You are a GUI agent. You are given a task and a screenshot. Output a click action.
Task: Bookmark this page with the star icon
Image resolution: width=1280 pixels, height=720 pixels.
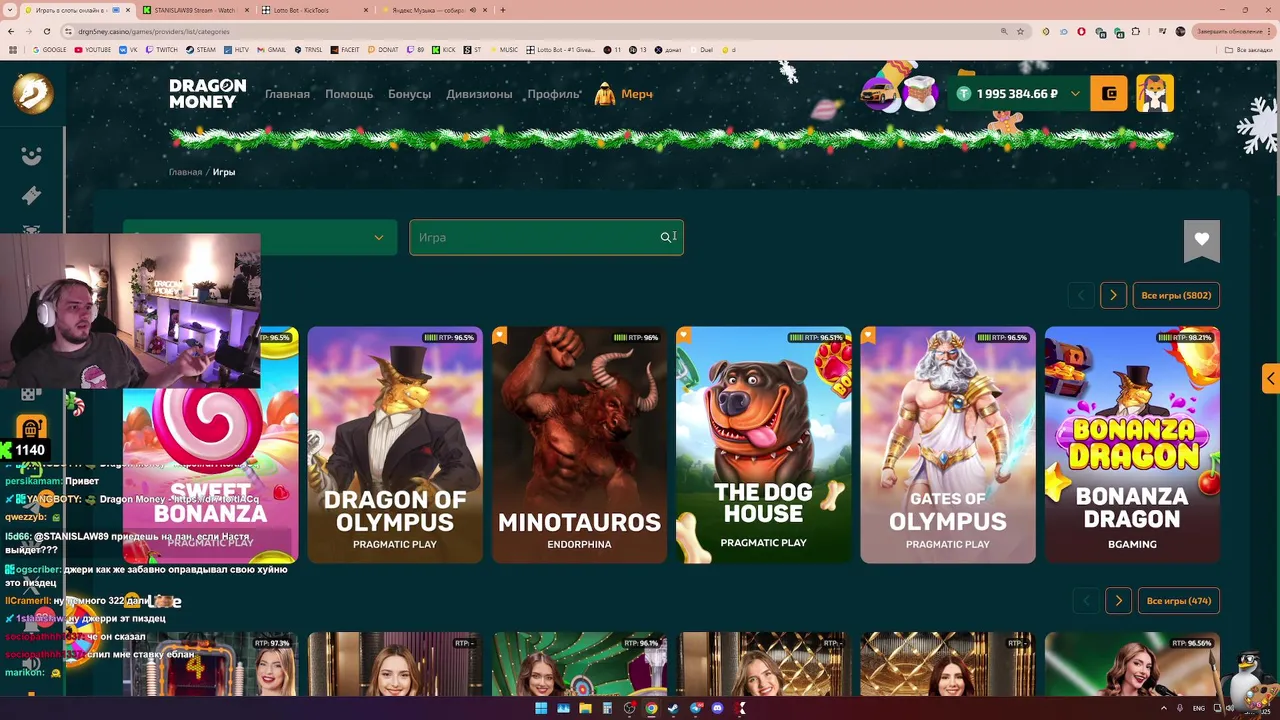point(1020,31)
